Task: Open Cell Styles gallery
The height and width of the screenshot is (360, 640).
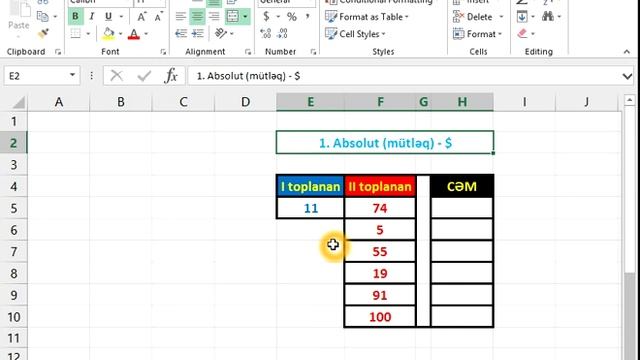Action: (x=355, y=34)
